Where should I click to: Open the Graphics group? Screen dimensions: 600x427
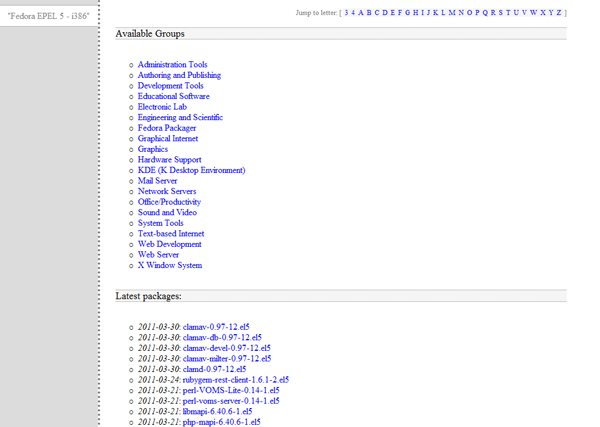click(x=153, y=149)
